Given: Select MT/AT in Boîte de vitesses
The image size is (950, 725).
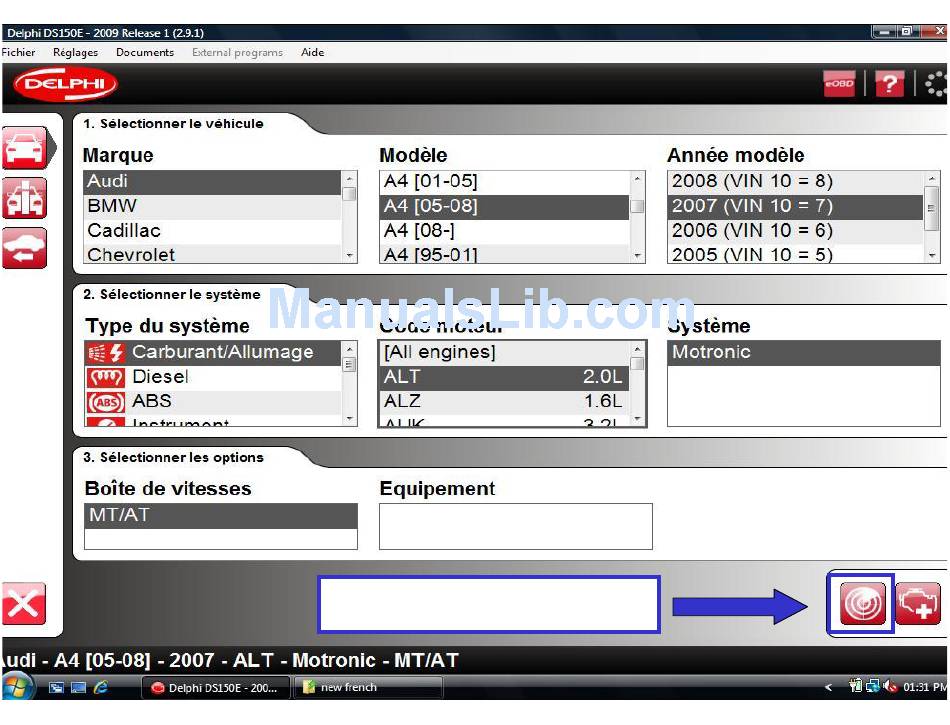Looking at the screenshot, I should click(x=221, y=515).
